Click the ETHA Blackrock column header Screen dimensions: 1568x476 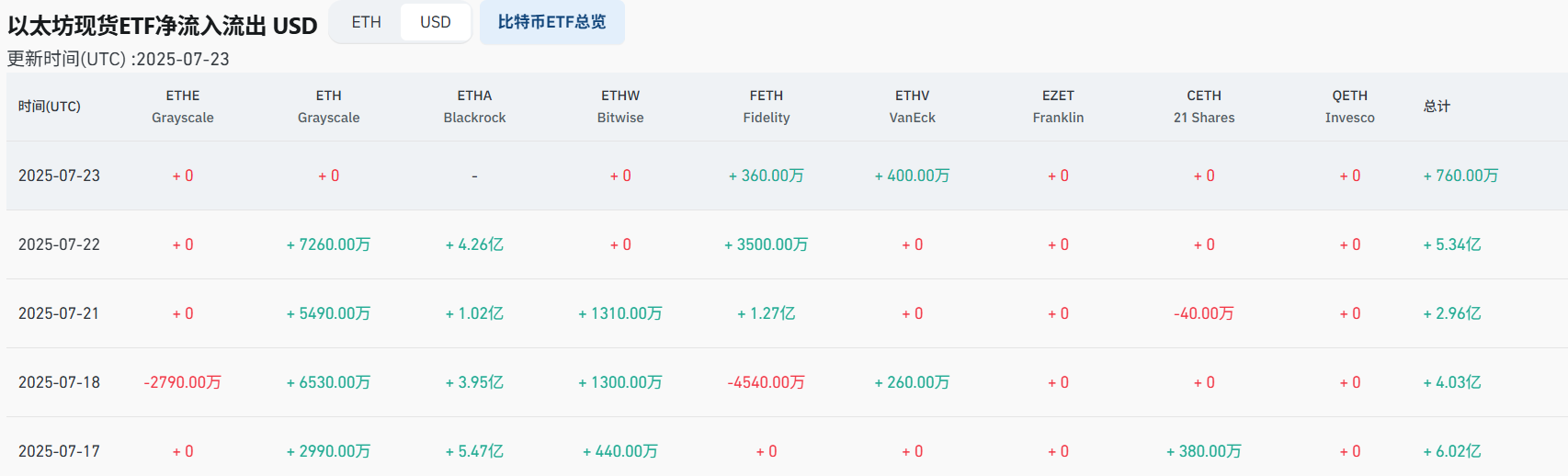tap(474, 107)
